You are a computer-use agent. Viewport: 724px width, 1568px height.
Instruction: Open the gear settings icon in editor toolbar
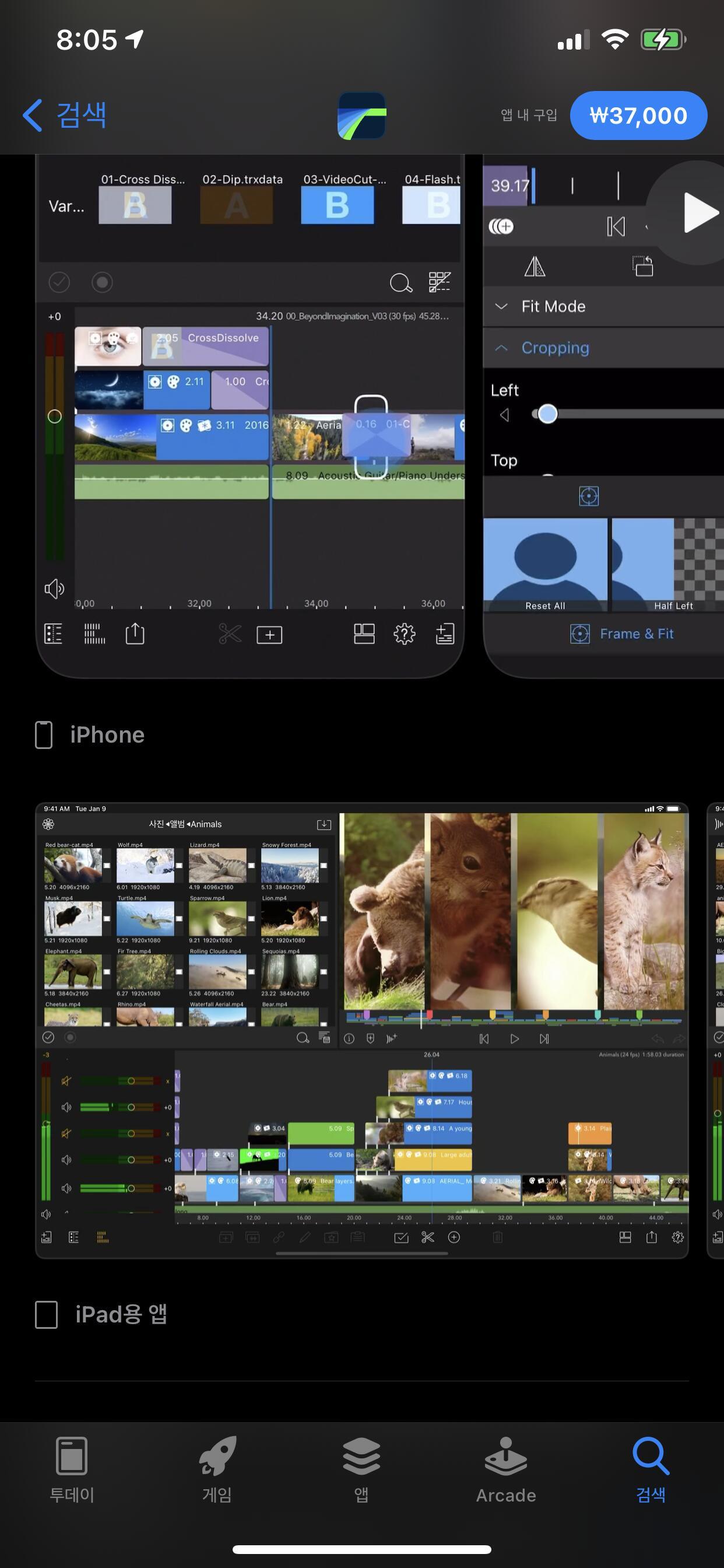404,634
